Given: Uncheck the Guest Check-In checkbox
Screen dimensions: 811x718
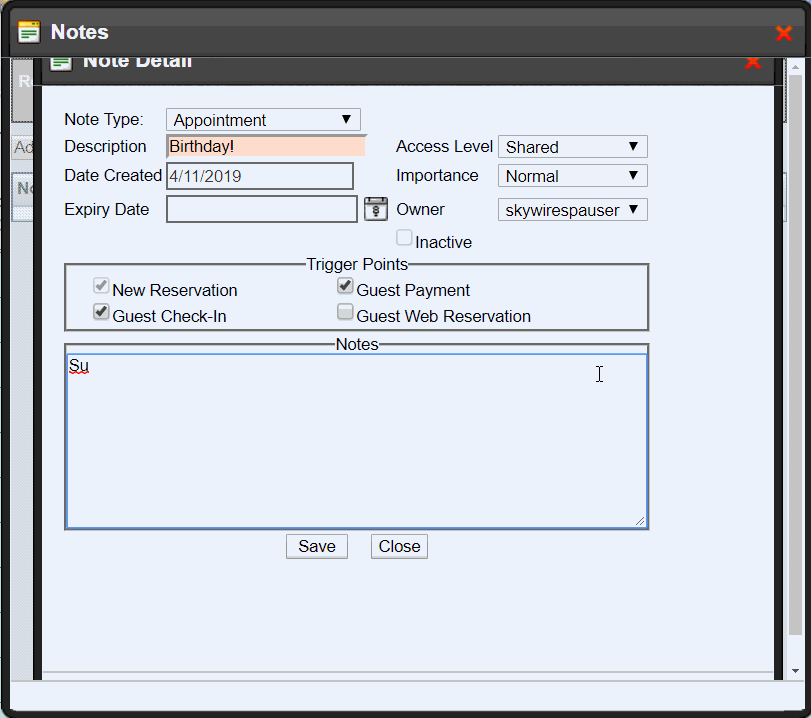Looking at the screenshot, I should coord(101,311).
